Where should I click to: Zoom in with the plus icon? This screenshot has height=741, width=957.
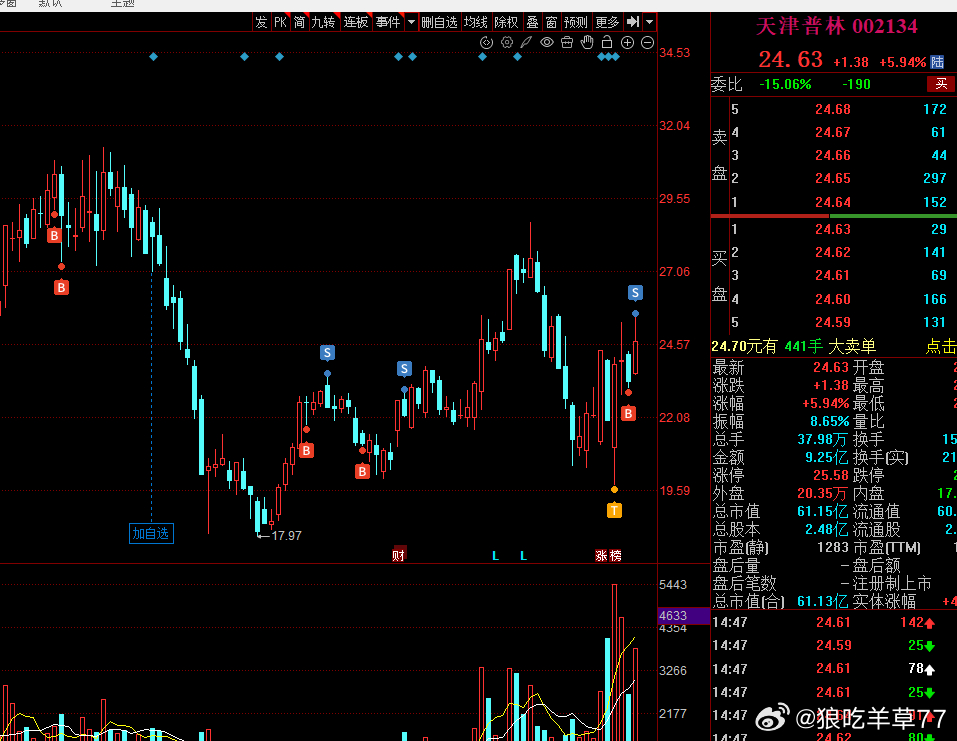[627, 42]
